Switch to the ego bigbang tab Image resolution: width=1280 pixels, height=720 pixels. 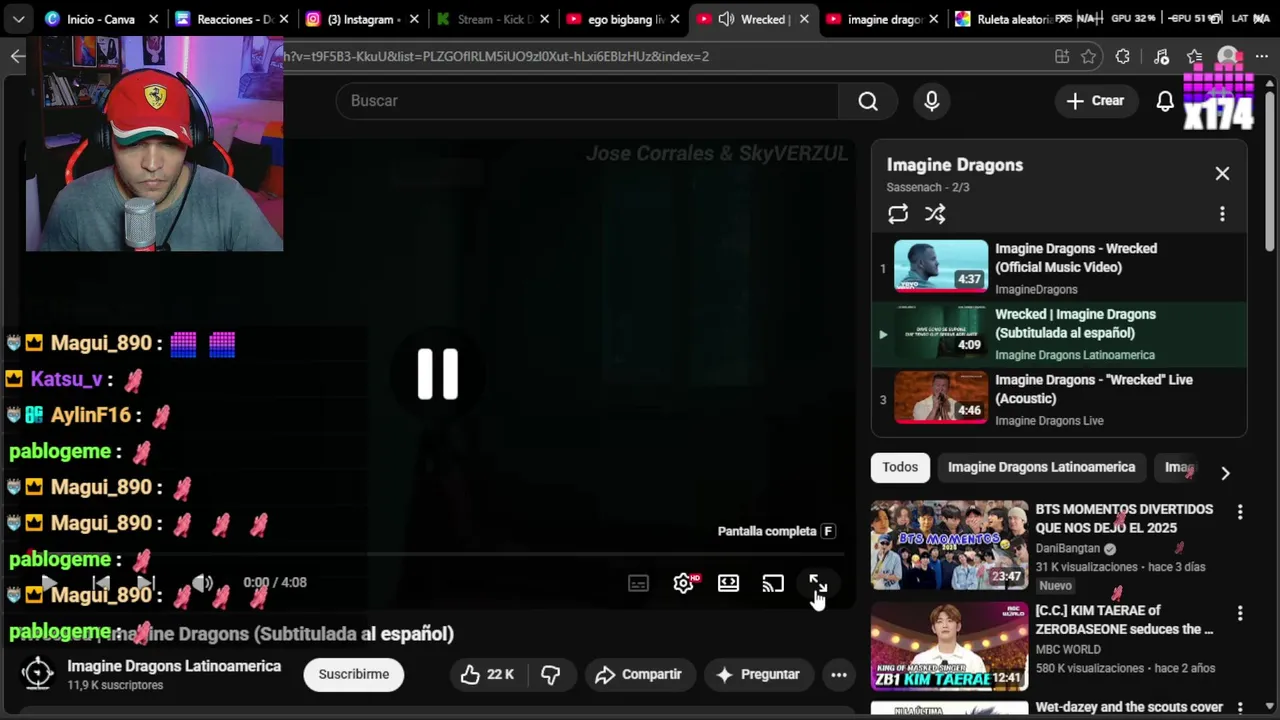[626, 19]
